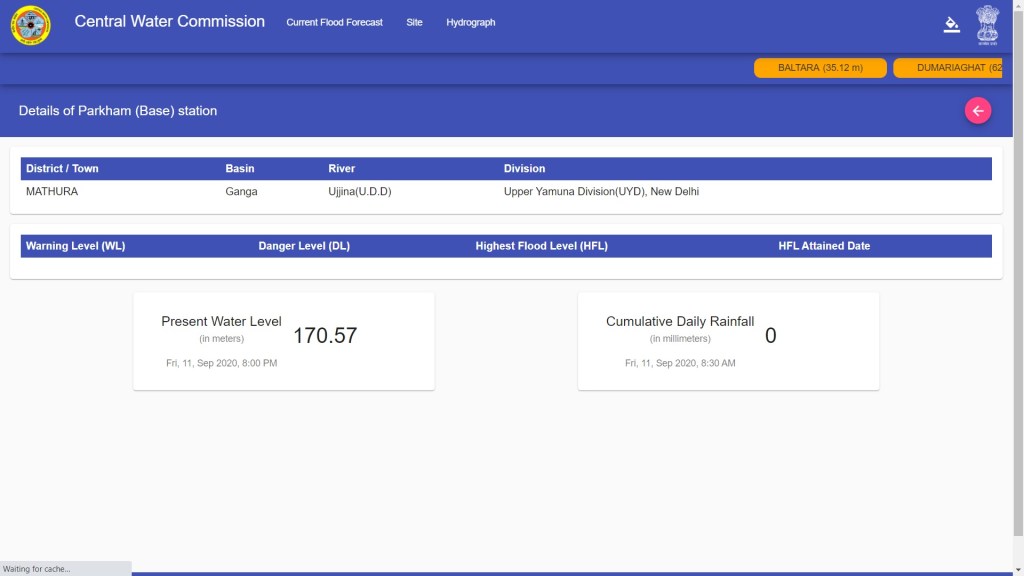Click the Government of India emblem
1024x576 pixels.
point(987,24)
